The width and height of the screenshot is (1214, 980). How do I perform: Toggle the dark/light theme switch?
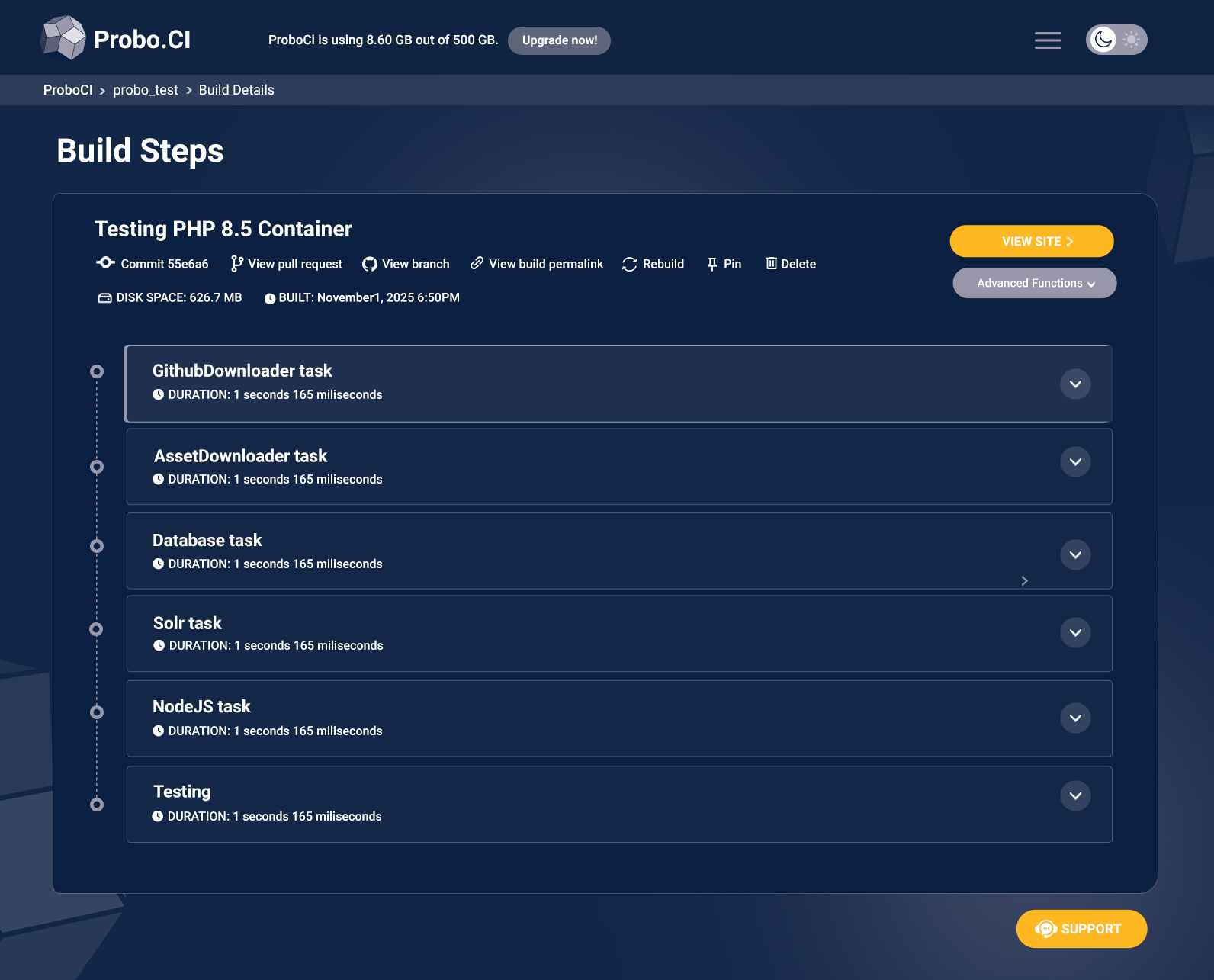(x=1116, y=40)
